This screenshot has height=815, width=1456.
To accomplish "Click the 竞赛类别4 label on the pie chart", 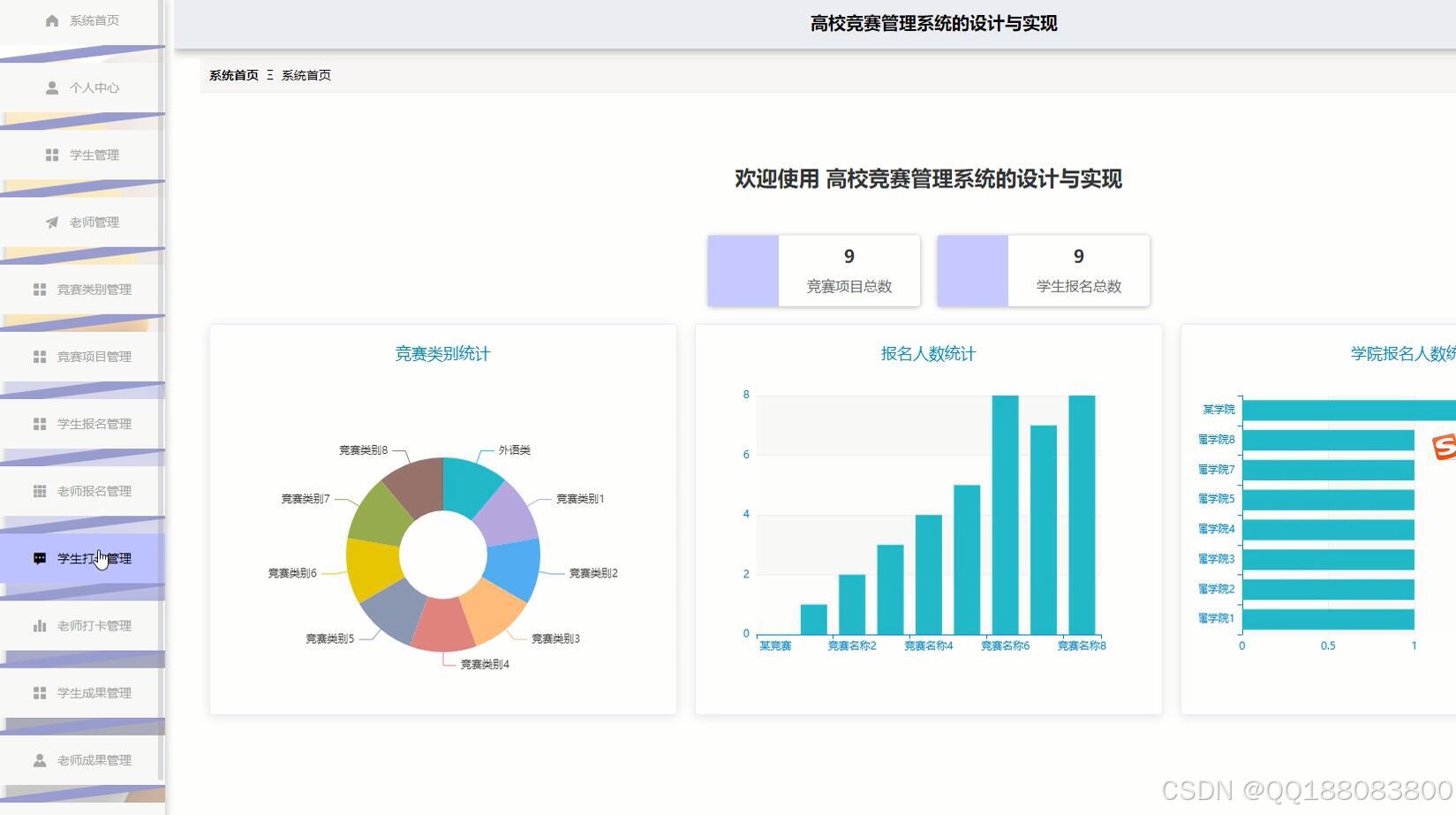I will click(484, 663).
